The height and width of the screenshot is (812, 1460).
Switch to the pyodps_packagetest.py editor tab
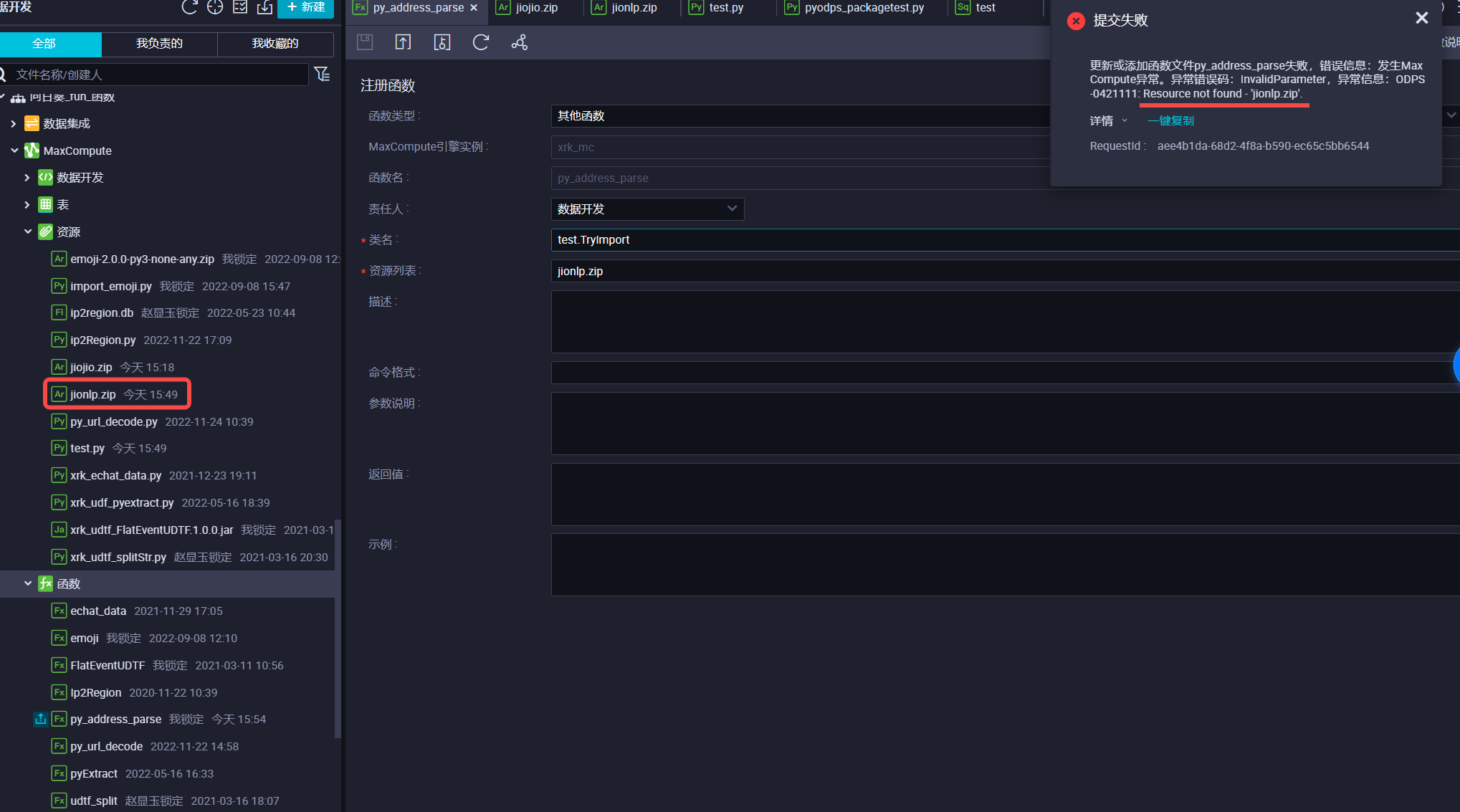tap(864, 8)
